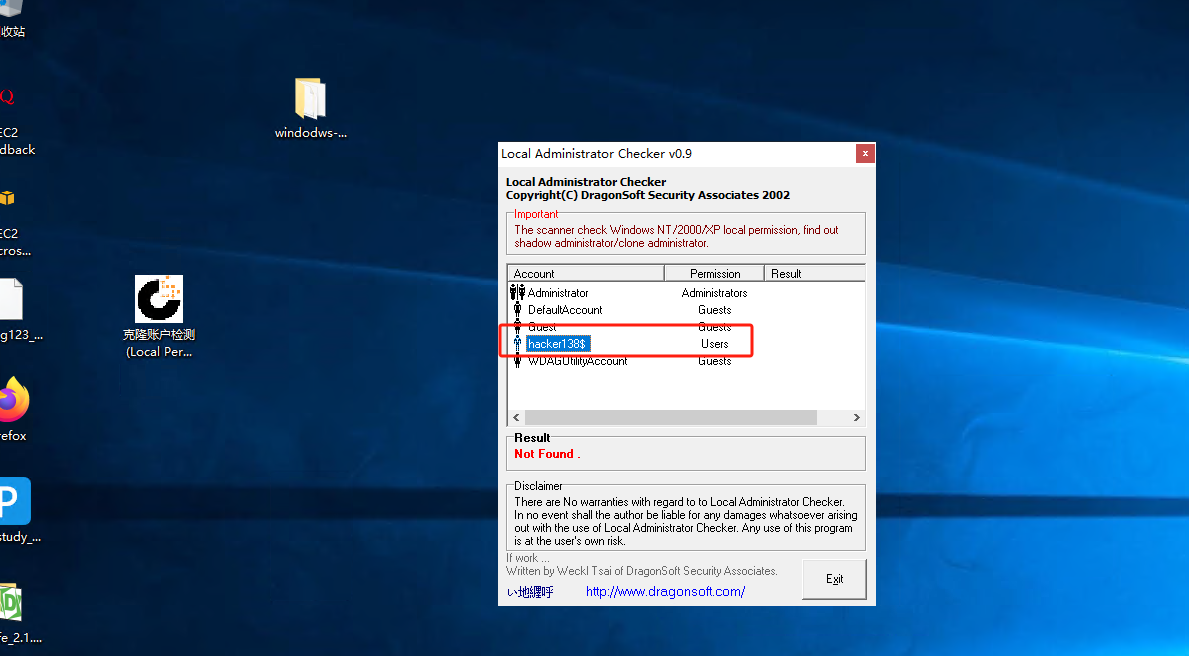Click the list's scroll left arrow
Image resolution: width=1189 pixels, height=656 pixels.
tap(516, 417)
